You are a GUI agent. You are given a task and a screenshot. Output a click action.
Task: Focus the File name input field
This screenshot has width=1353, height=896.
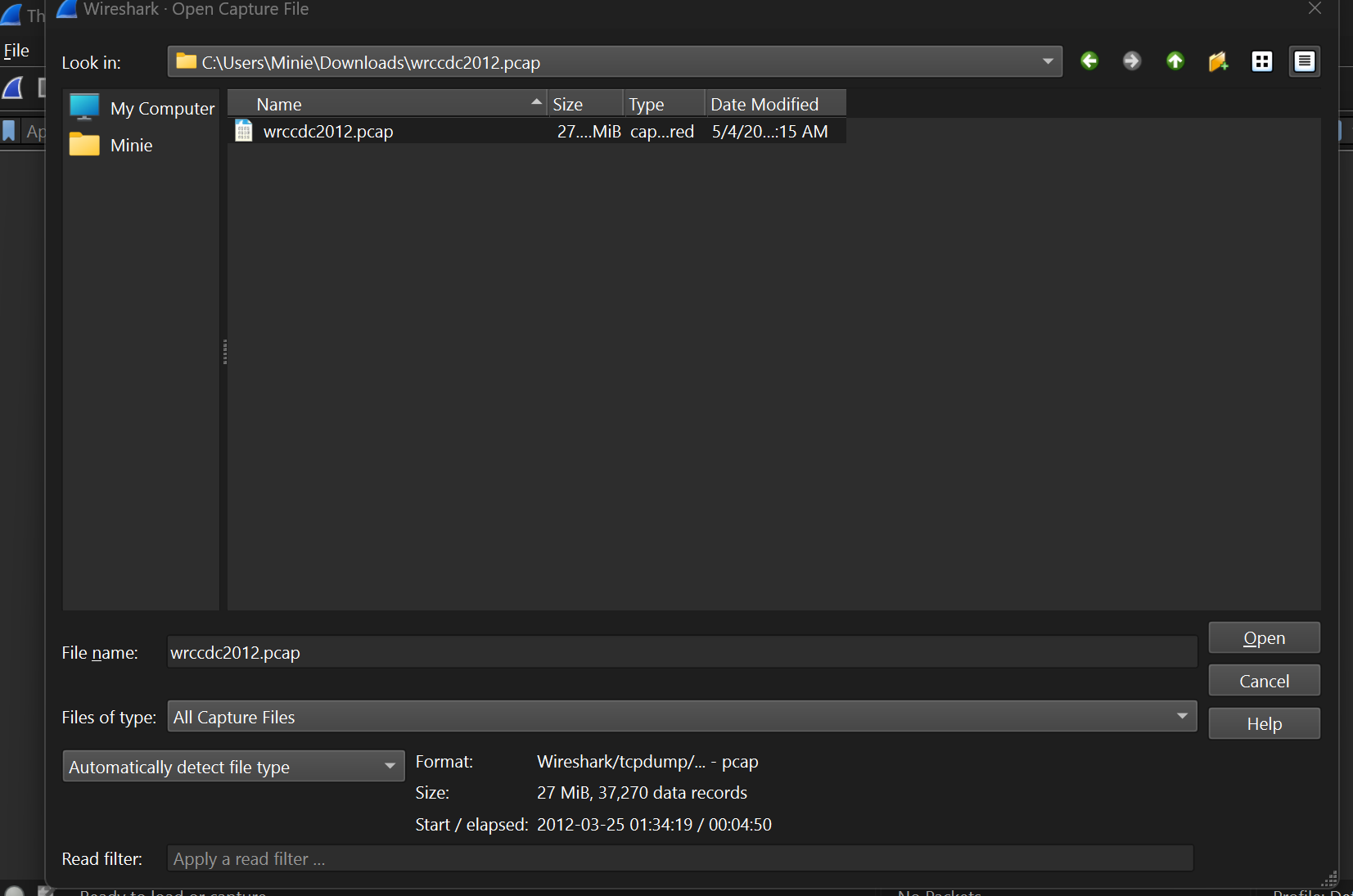point(682,653)
